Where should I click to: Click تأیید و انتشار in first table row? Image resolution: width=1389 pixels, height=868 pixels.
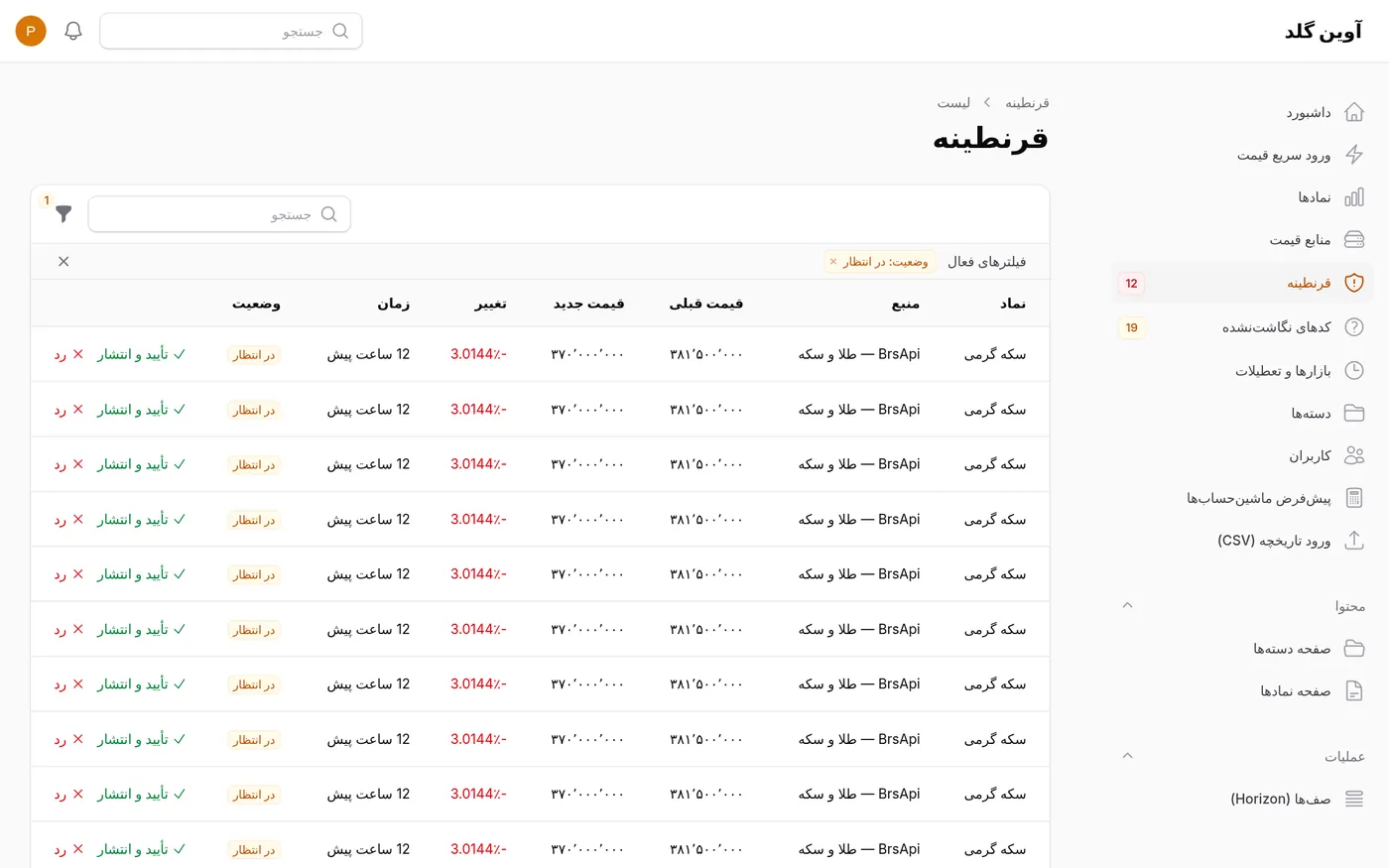pos(141,354)
